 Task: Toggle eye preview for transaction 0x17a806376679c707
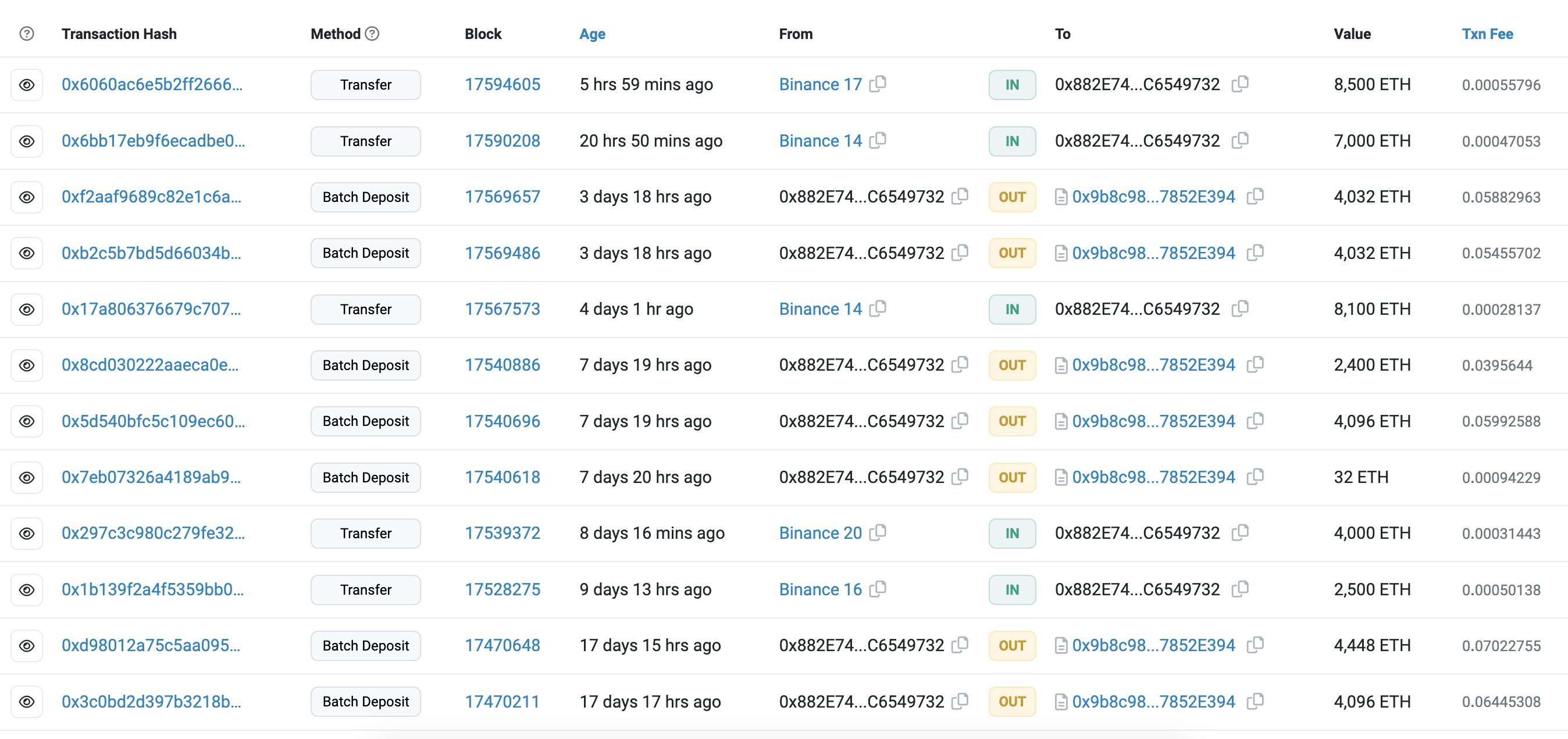[x=27, y=309]
